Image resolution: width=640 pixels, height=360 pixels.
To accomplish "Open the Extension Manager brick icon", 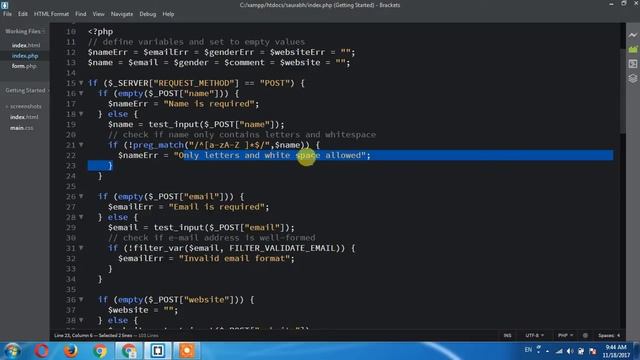I will pyautogui.click(x=633, y=49).
